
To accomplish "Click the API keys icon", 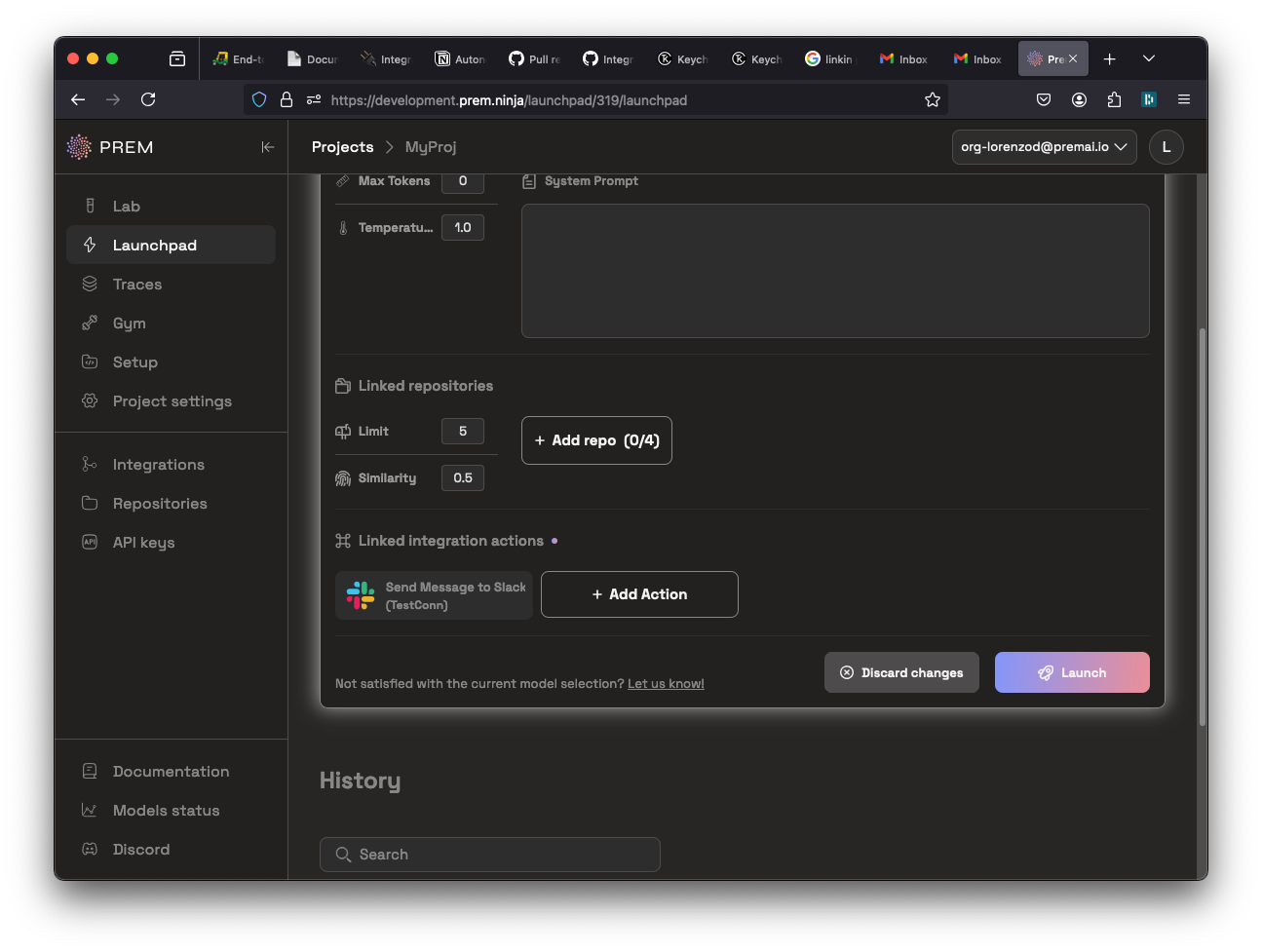I will (90, 542).
